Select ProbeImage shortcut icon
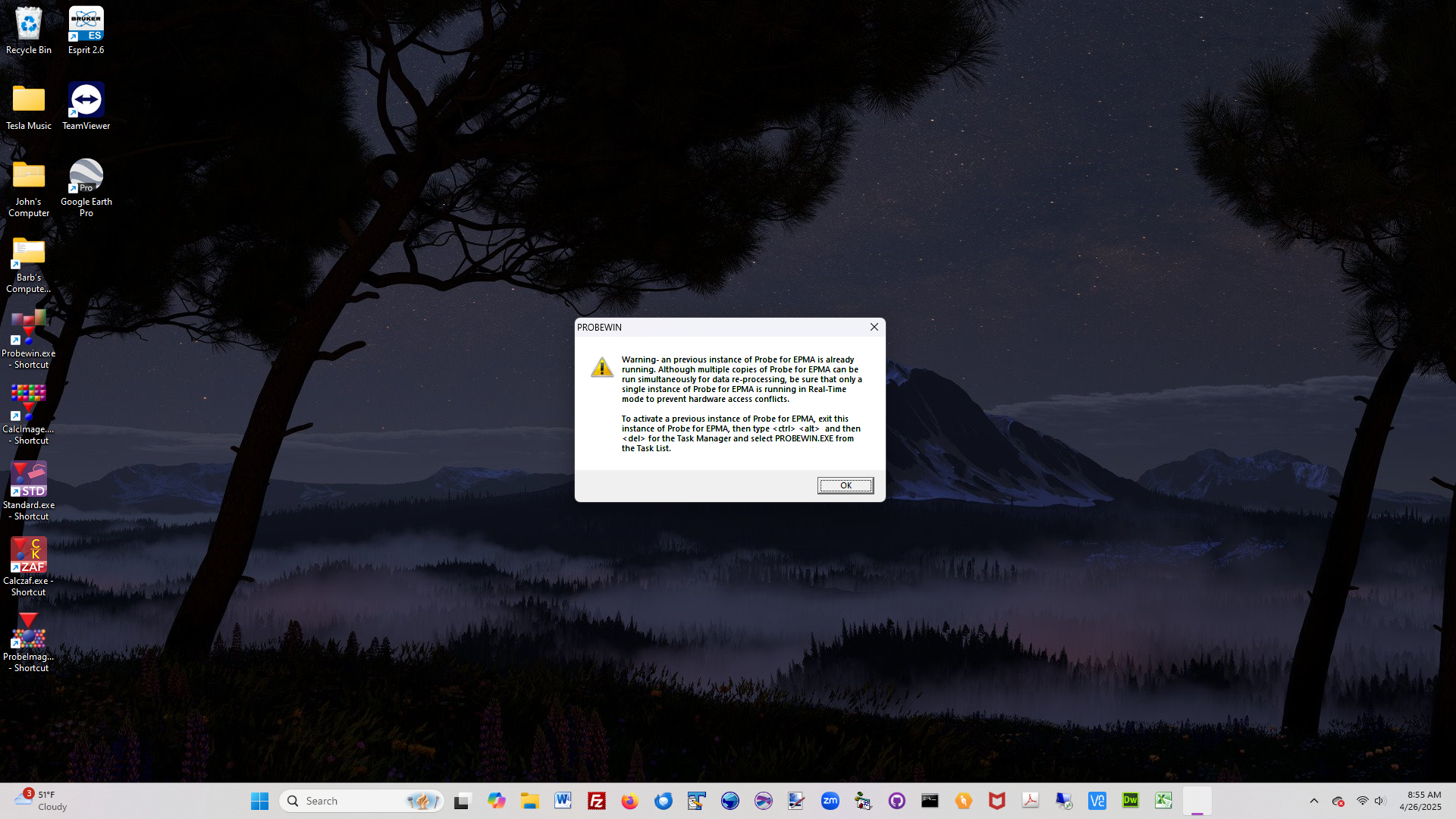Viewport: 1456px width, 819px height. 29,631
